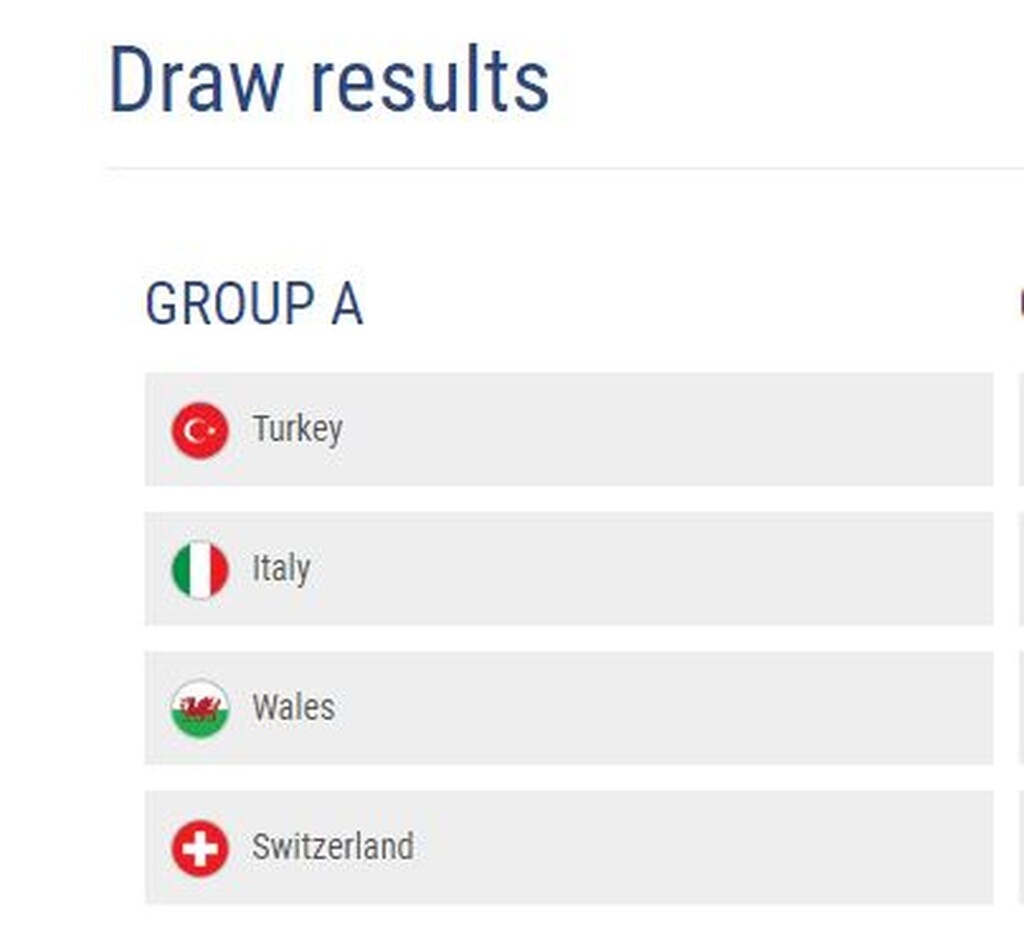Select the Turkey name label

(297, 430)
